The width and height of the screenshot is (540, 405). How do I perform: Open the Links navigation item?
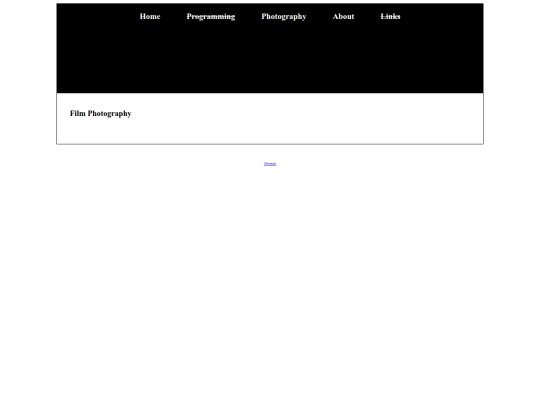tap(390, 17)
